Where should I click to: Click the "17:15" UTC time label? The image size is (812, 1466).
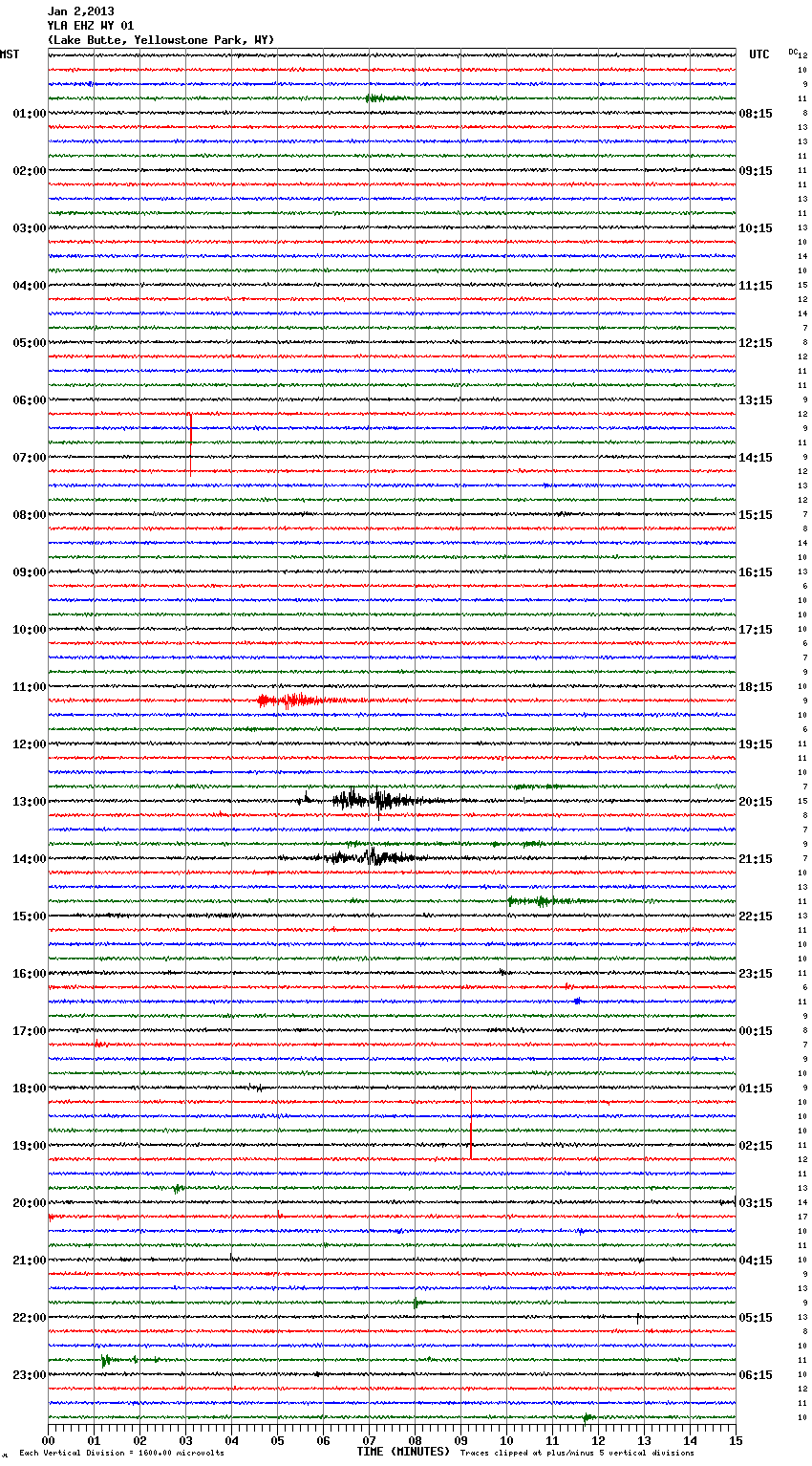756,630
